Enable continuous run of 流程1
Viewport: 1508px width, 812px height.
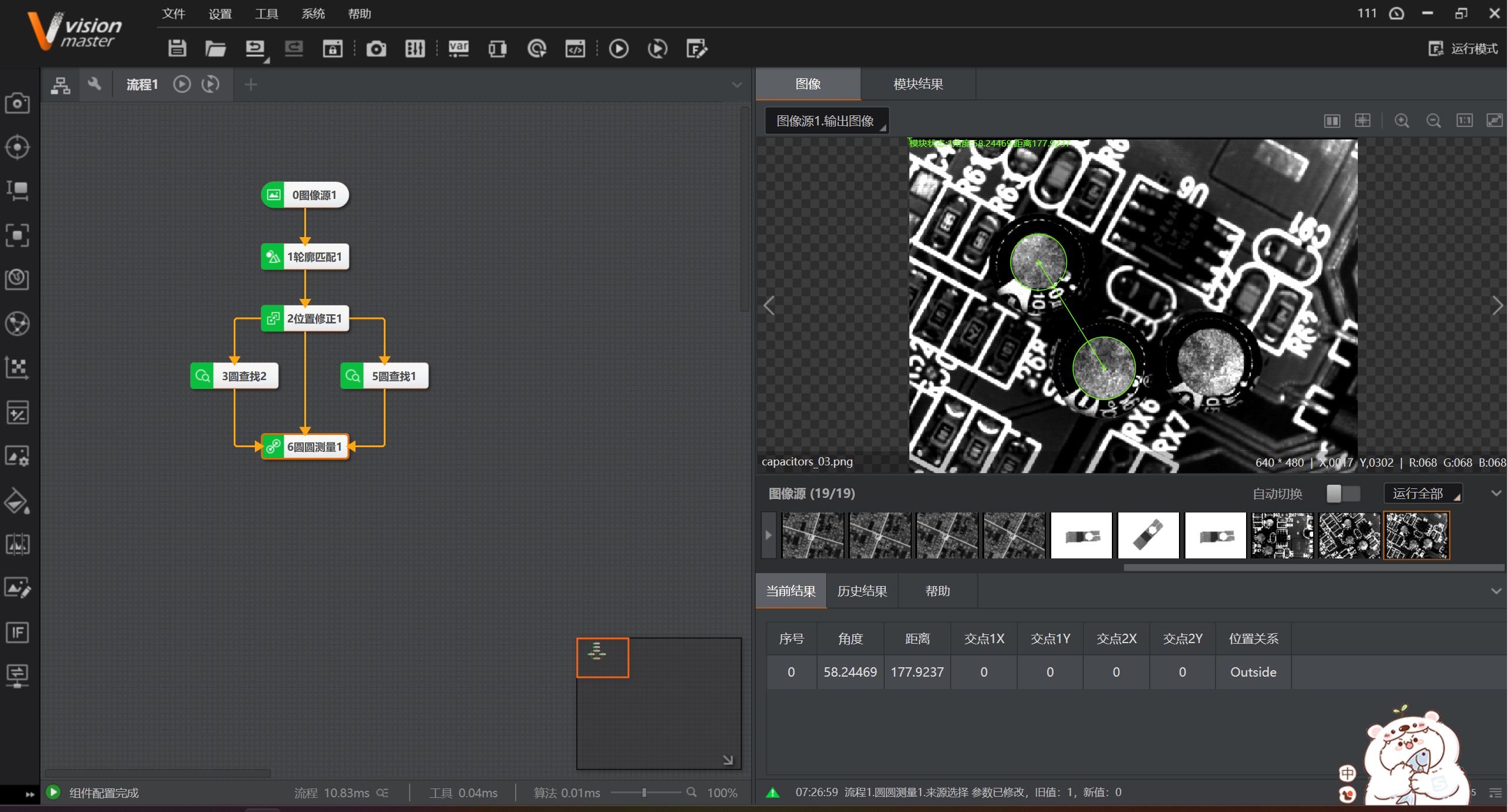[210, 84]
